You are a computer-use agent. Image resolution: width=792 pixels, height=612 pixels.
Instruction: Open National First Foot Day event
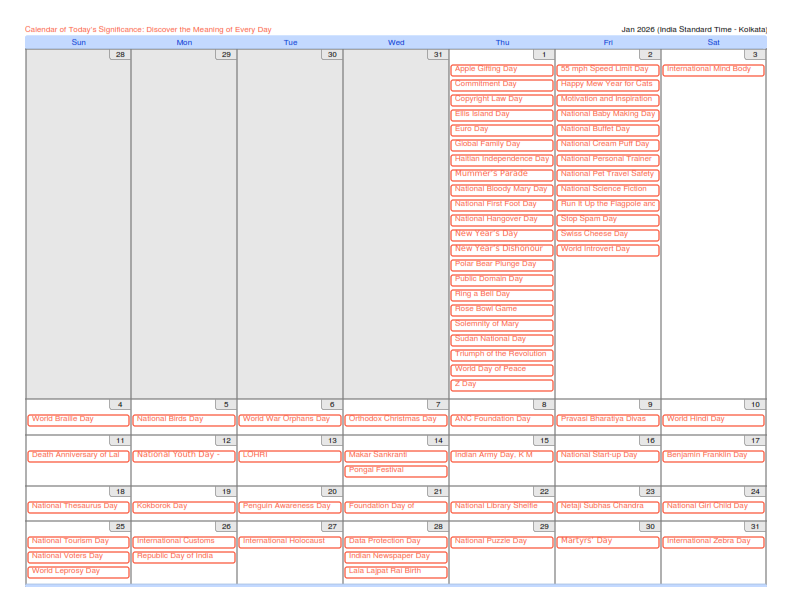coord(502,205)
